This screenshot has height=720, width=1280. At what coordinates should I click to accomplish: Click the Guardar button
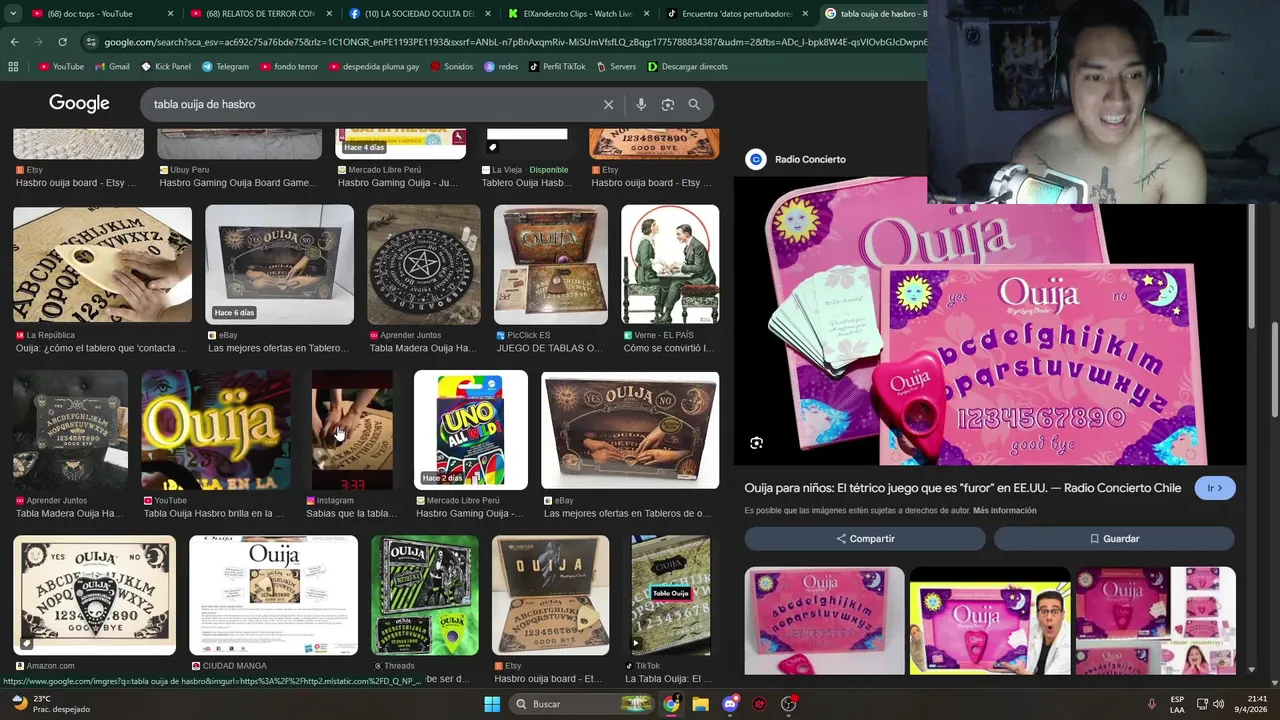click(x=1114, y=539)
